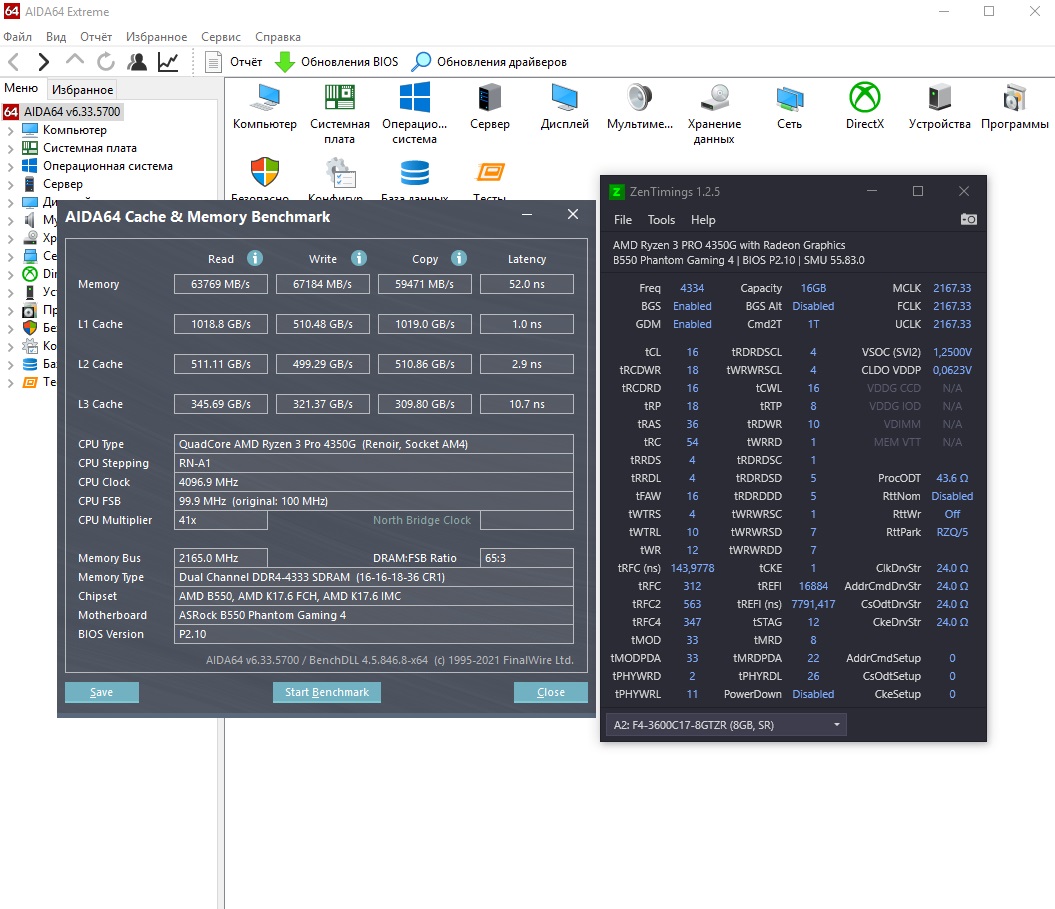This screenshot has height=909, width=1055.
Task: Click the Memory Type field text
Action: tap(373, 577)
